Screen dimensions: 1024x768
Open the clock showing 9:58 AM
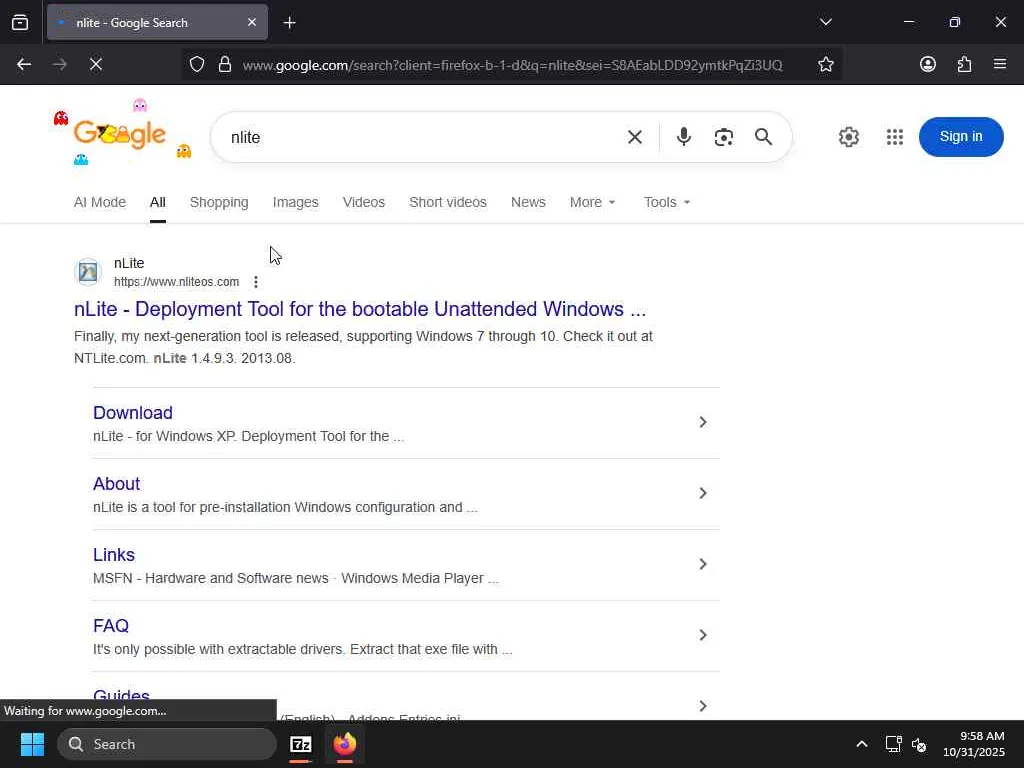[974, 744]
